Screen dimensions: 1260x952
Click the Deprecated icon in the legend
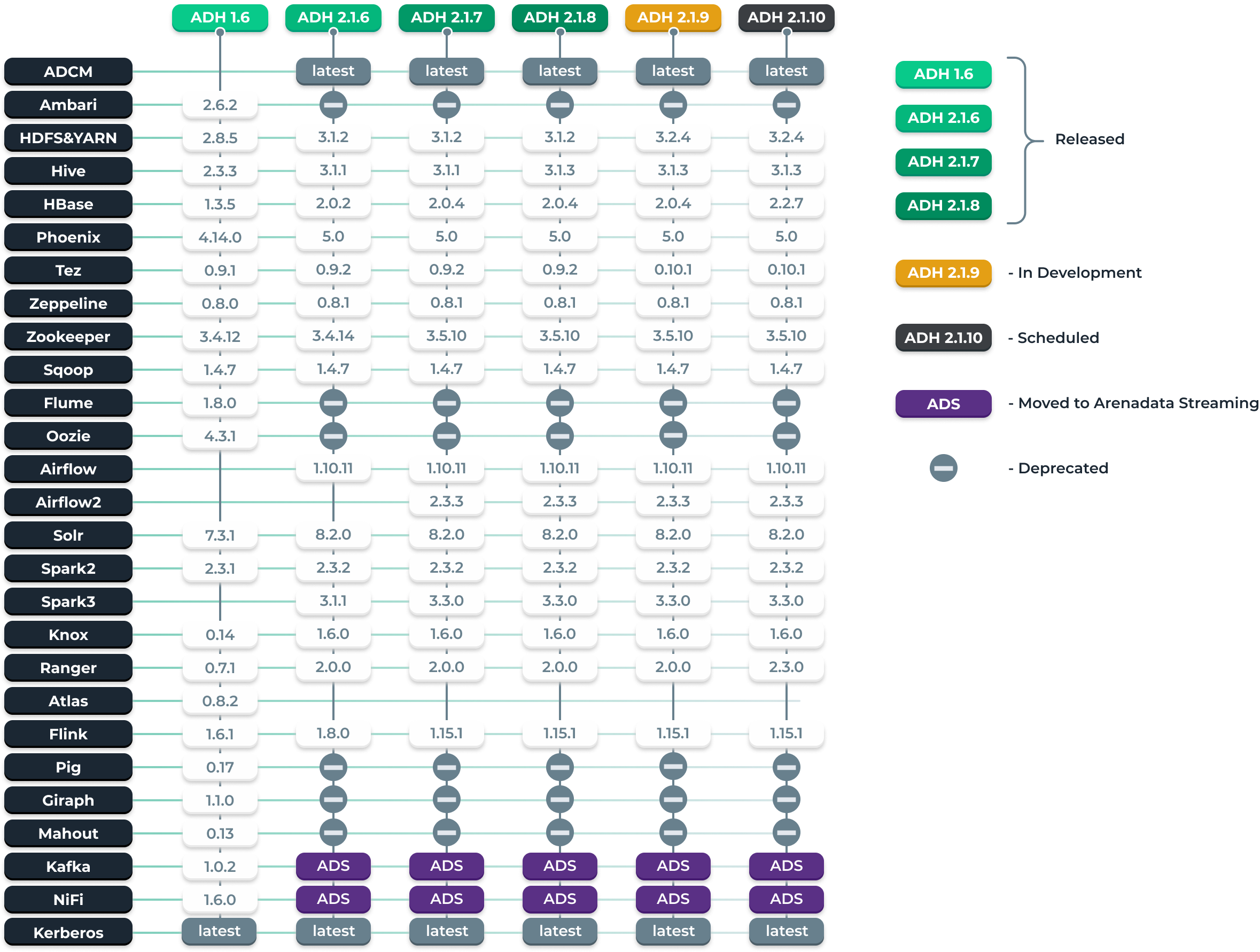pos(943,468)
